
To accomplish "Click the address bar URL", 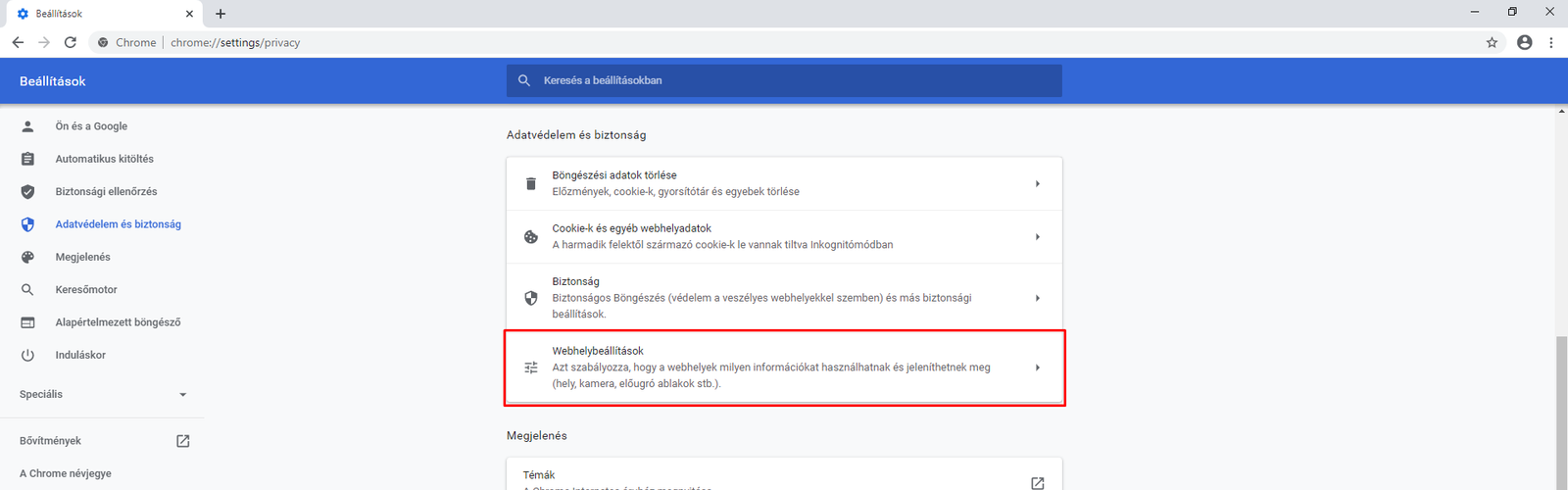I will (235, 42).
